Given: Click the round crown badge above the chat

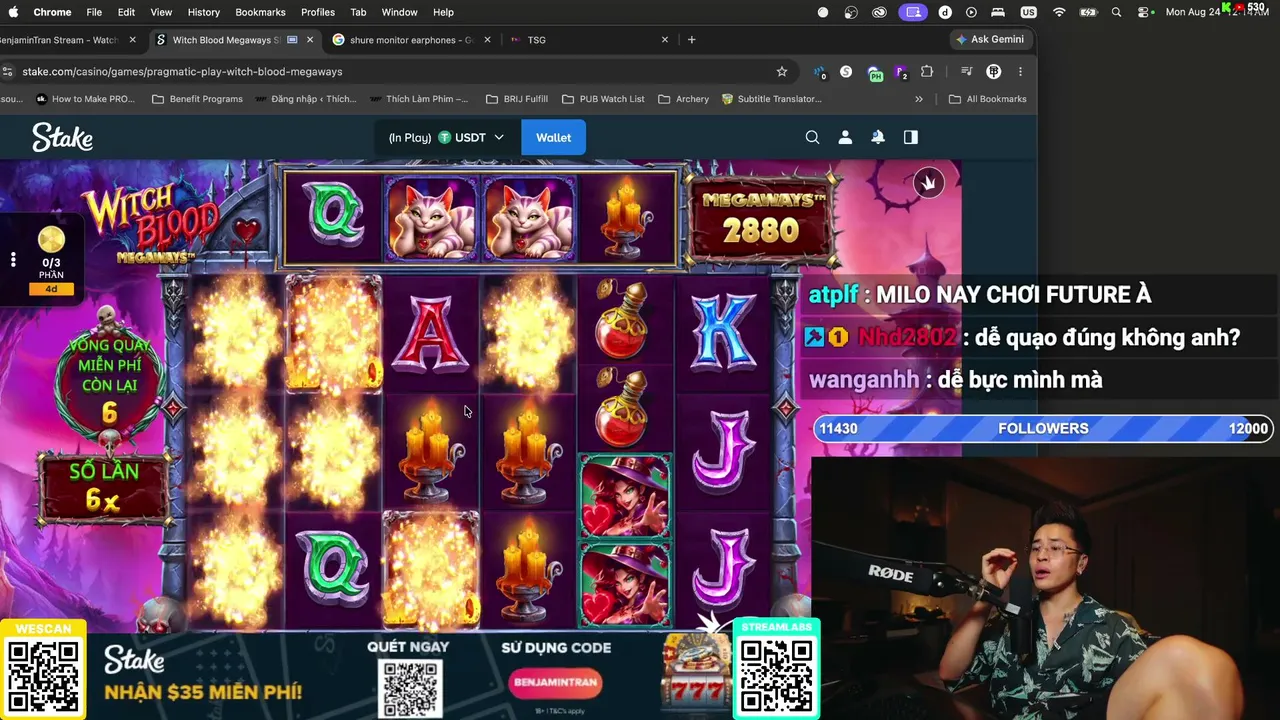Looking at the screenshot, I should 928,183.
